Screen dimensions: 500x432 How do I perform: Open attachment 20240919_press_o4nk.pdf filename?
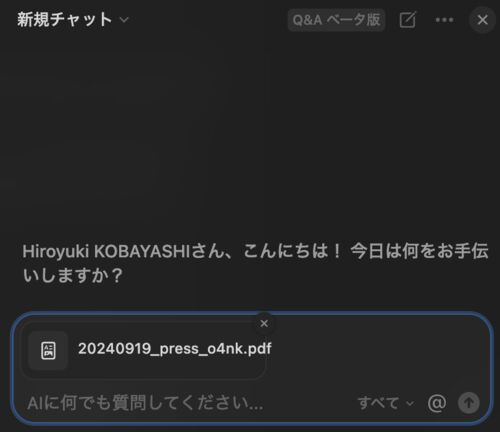(175, 349)
